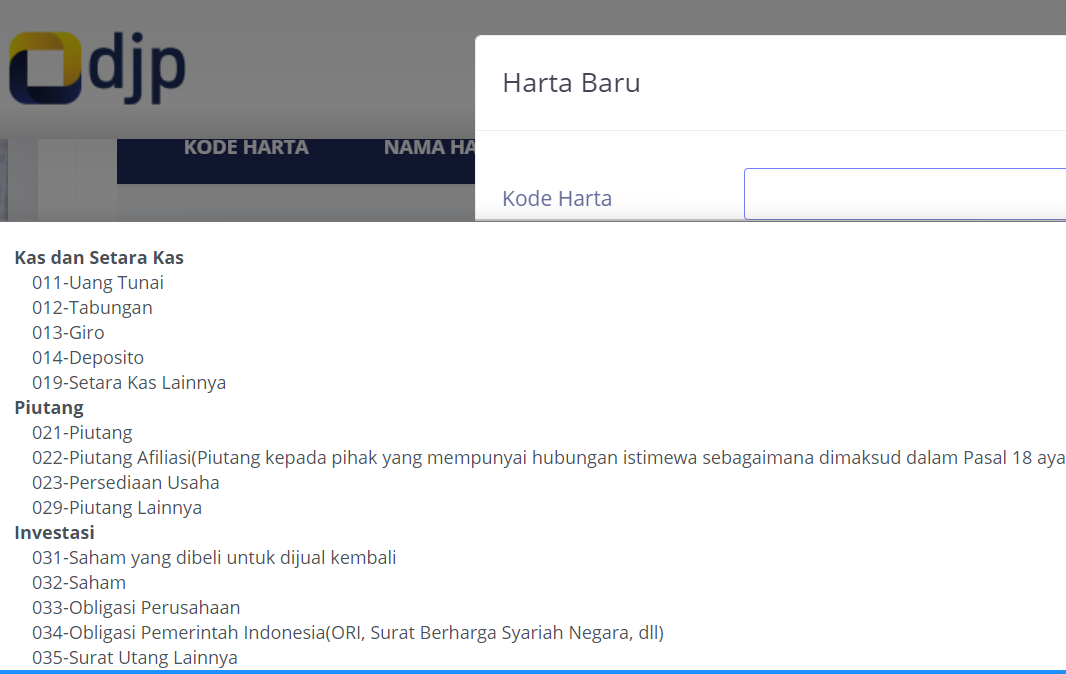This screenshot has height=674, width=1066.
Task: Choose 013-Giro from the list
Action: pos(68,332)
